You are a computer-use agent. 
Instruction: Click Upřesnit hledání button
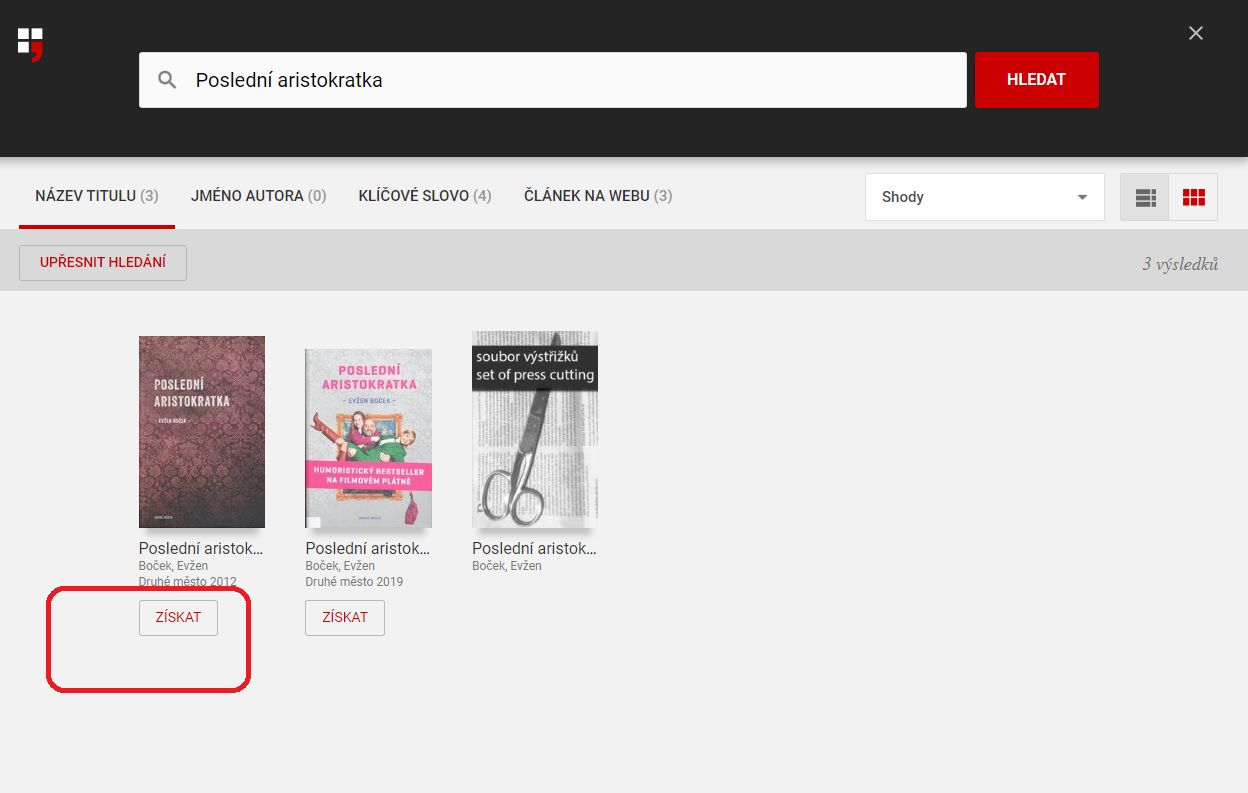pyautogui.click(x=103, y=263)
